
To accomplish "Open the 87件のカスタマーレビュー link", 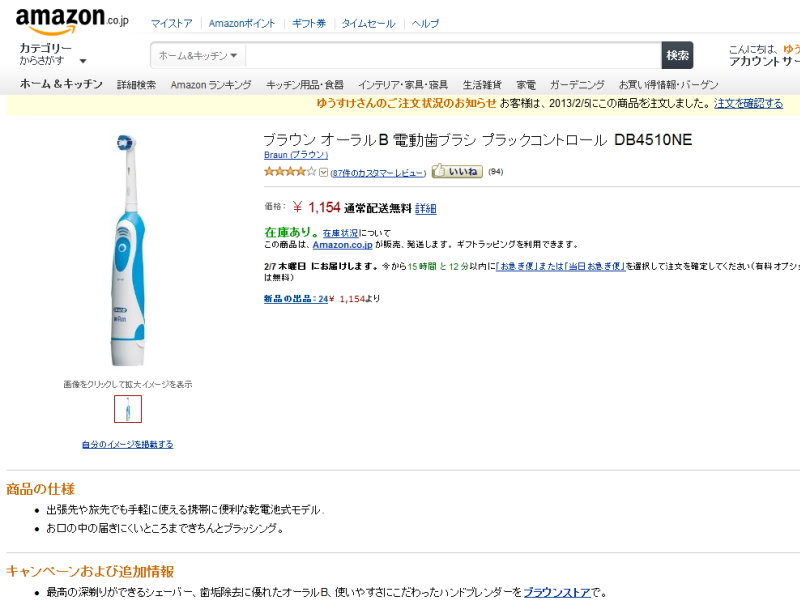I will pos(378,173).
